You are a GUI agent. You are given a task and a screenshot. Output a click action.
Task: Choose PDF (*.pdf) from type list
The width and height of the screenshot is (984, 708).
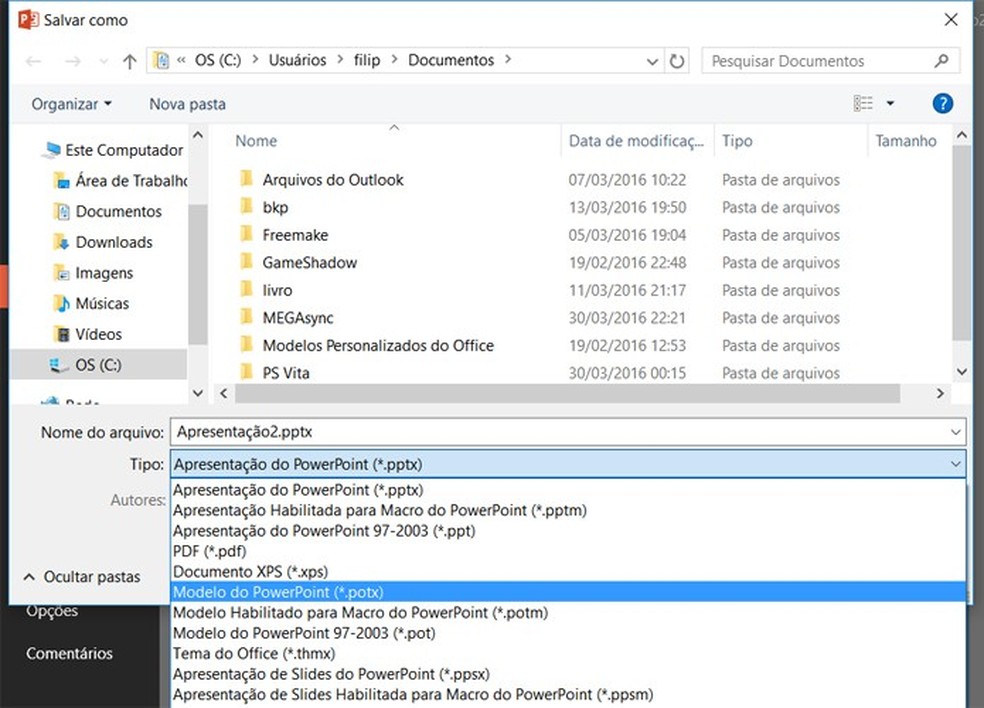point(210,551)
